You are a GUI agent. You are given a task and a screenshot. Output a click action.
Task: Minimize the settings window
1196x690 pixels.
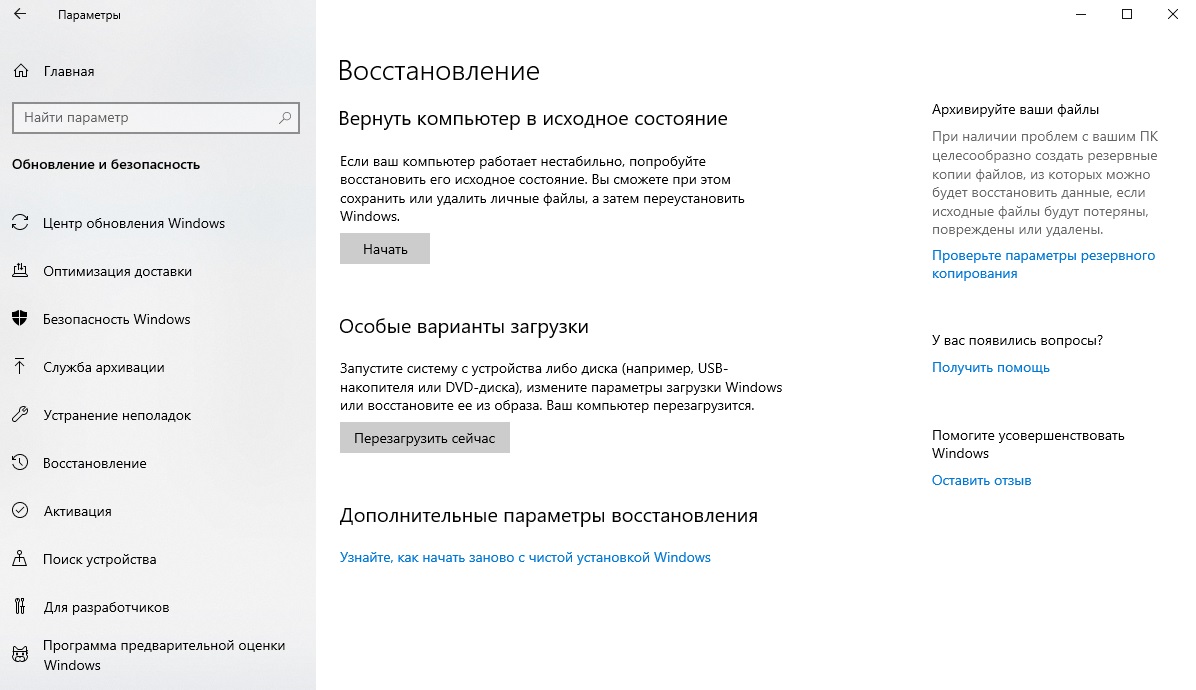(1081, 14)
